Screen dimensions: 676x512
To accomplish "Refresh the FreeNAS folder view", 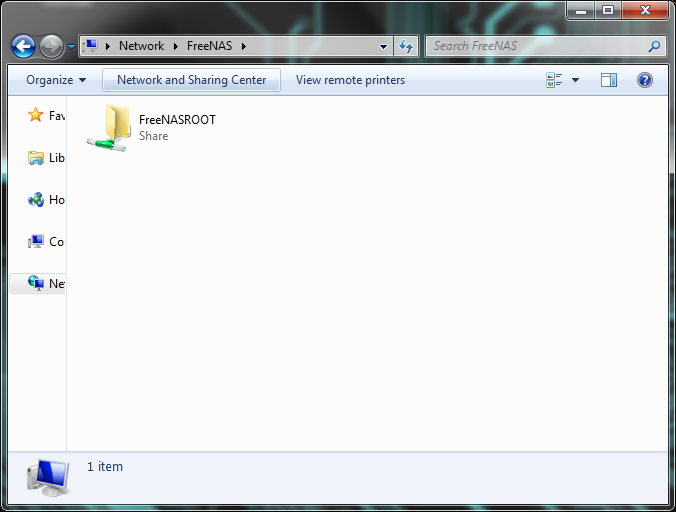I will (x=406, y=46).
